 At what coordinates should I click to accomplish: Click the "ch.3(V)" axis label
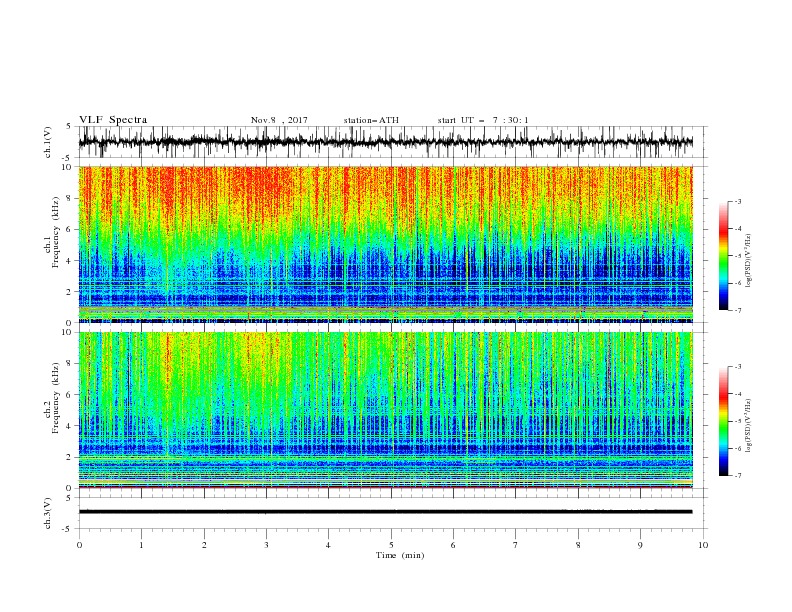[48, 513]
